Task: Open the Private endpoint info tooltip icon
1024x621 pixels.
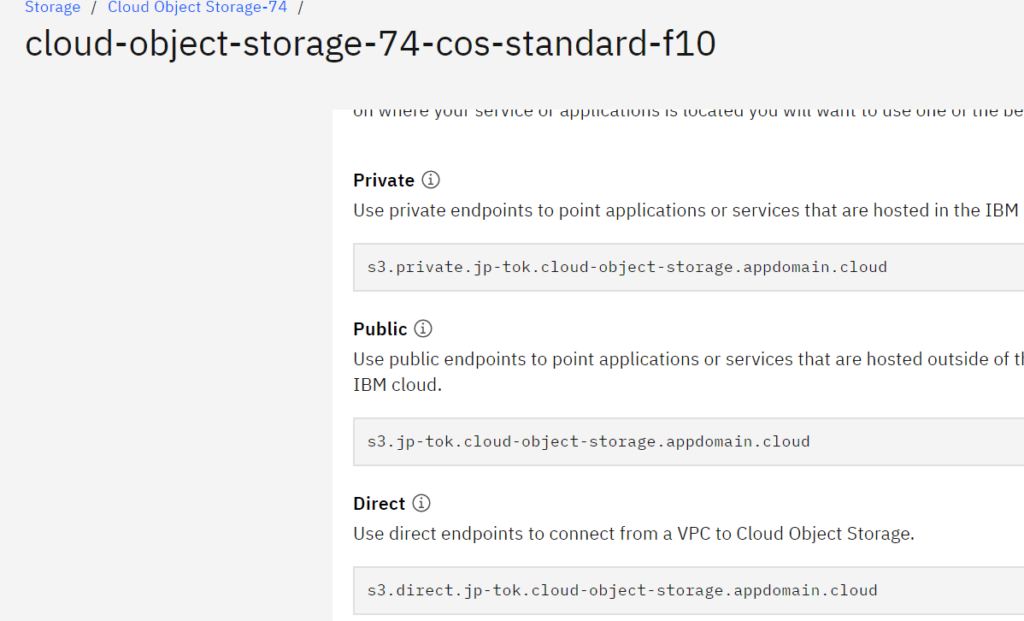Action: point(430,180)
